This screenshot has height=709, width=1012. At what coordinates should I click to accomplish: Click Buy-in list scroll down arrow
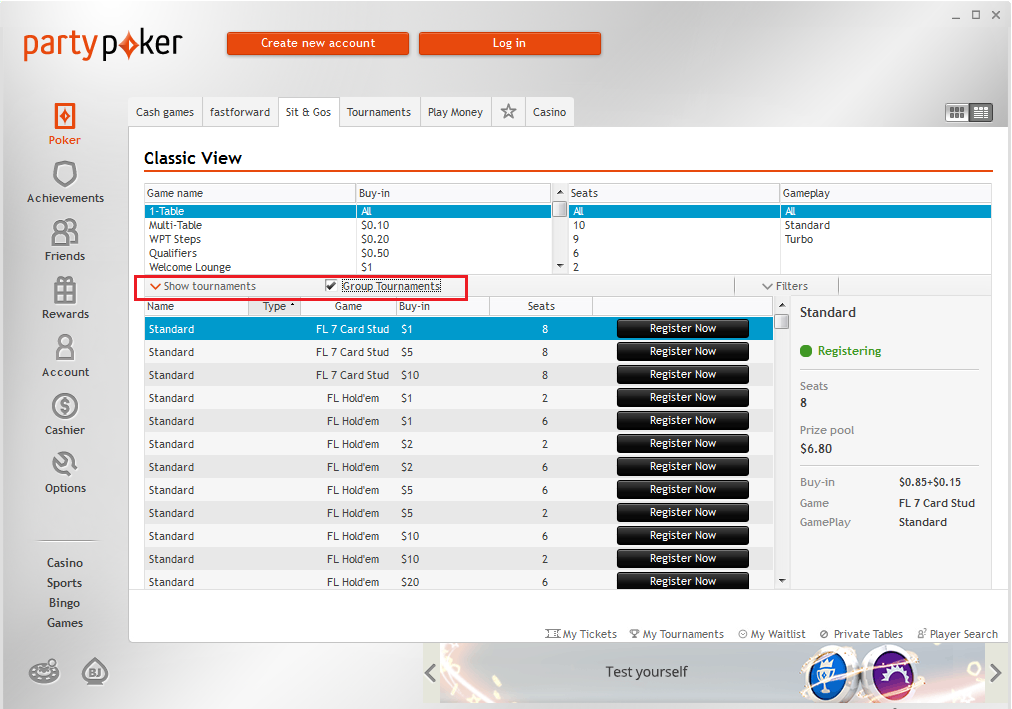[560, 266]
